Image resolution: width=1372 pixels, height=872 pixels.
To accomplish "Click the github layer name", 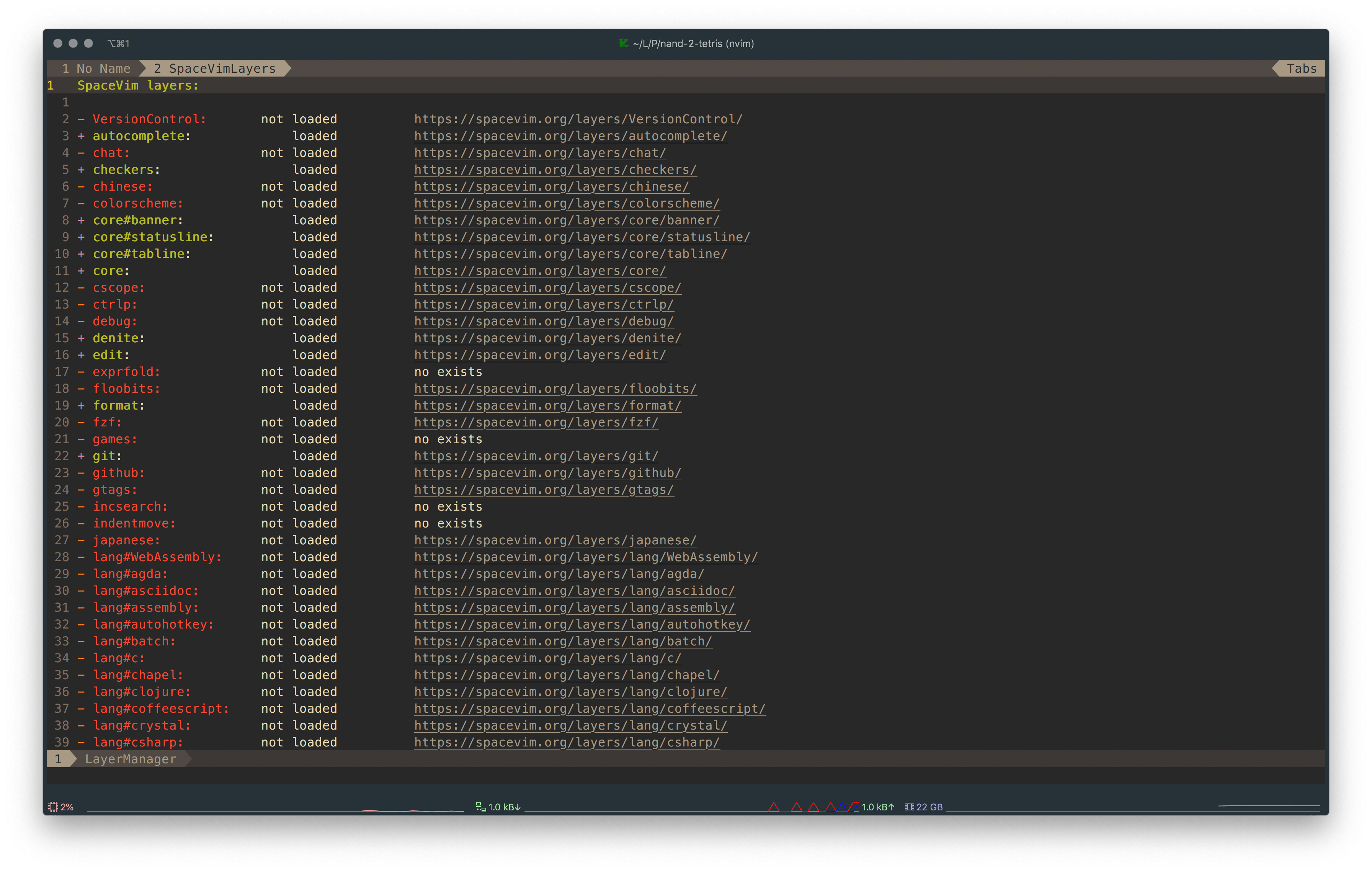I will coord(119,473).
